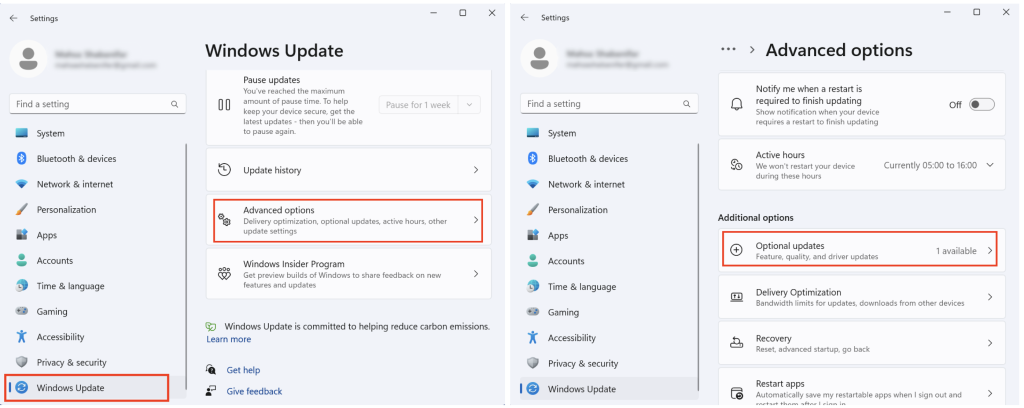Select System in right window sidebar
Screen dimensions: 1024x408
click(609, 133)
